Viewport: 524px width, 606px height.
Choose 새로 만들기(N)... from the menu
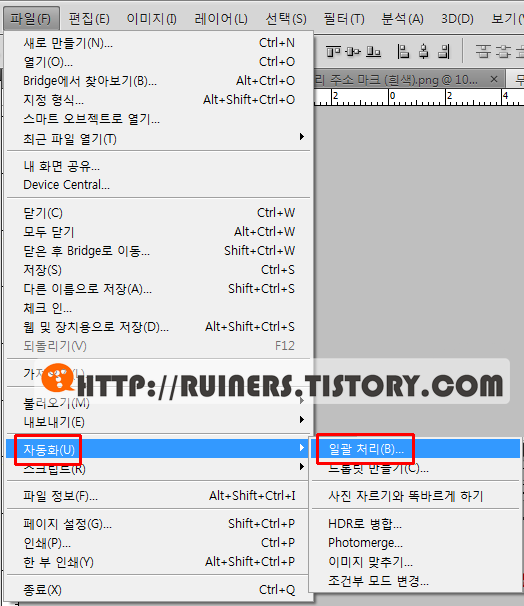tap(158, 43)
